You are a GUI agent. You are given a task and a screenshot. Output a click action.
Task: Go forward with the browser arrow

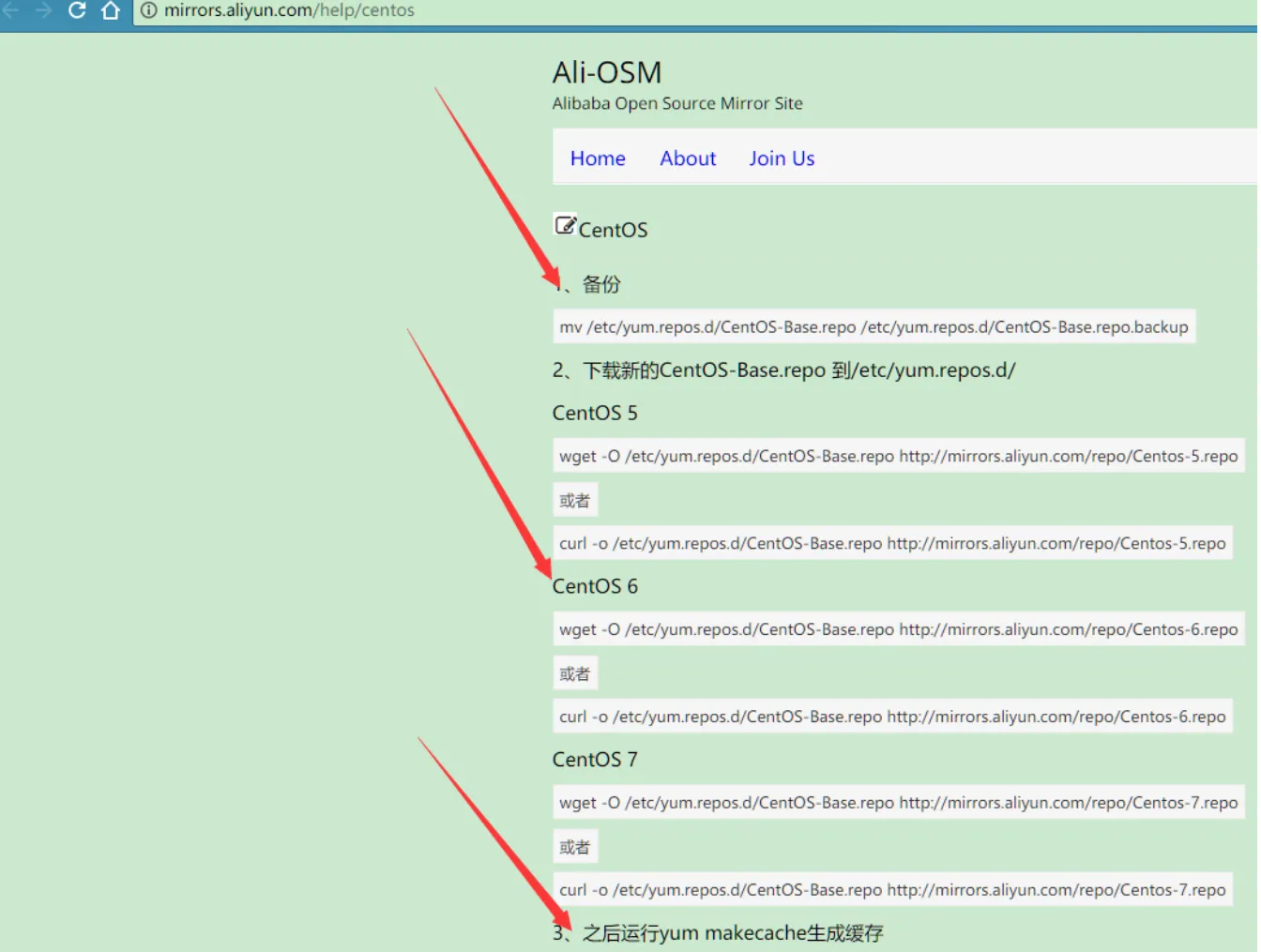point(43,10)
